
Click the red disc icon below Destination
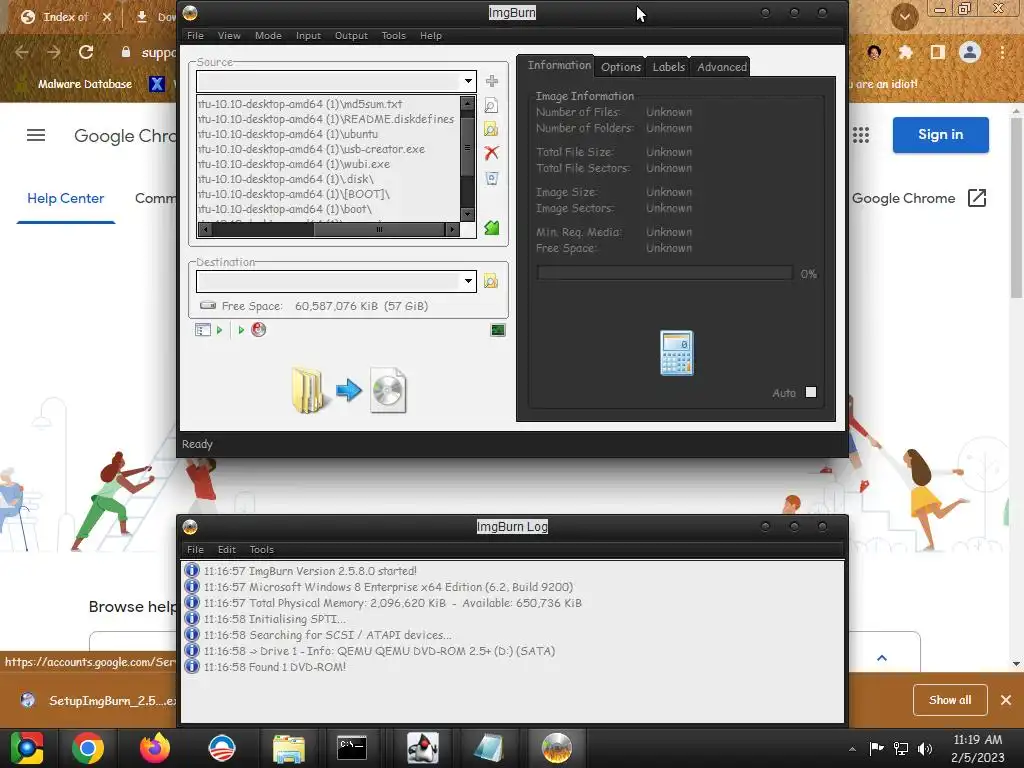(x=259, y=330)
